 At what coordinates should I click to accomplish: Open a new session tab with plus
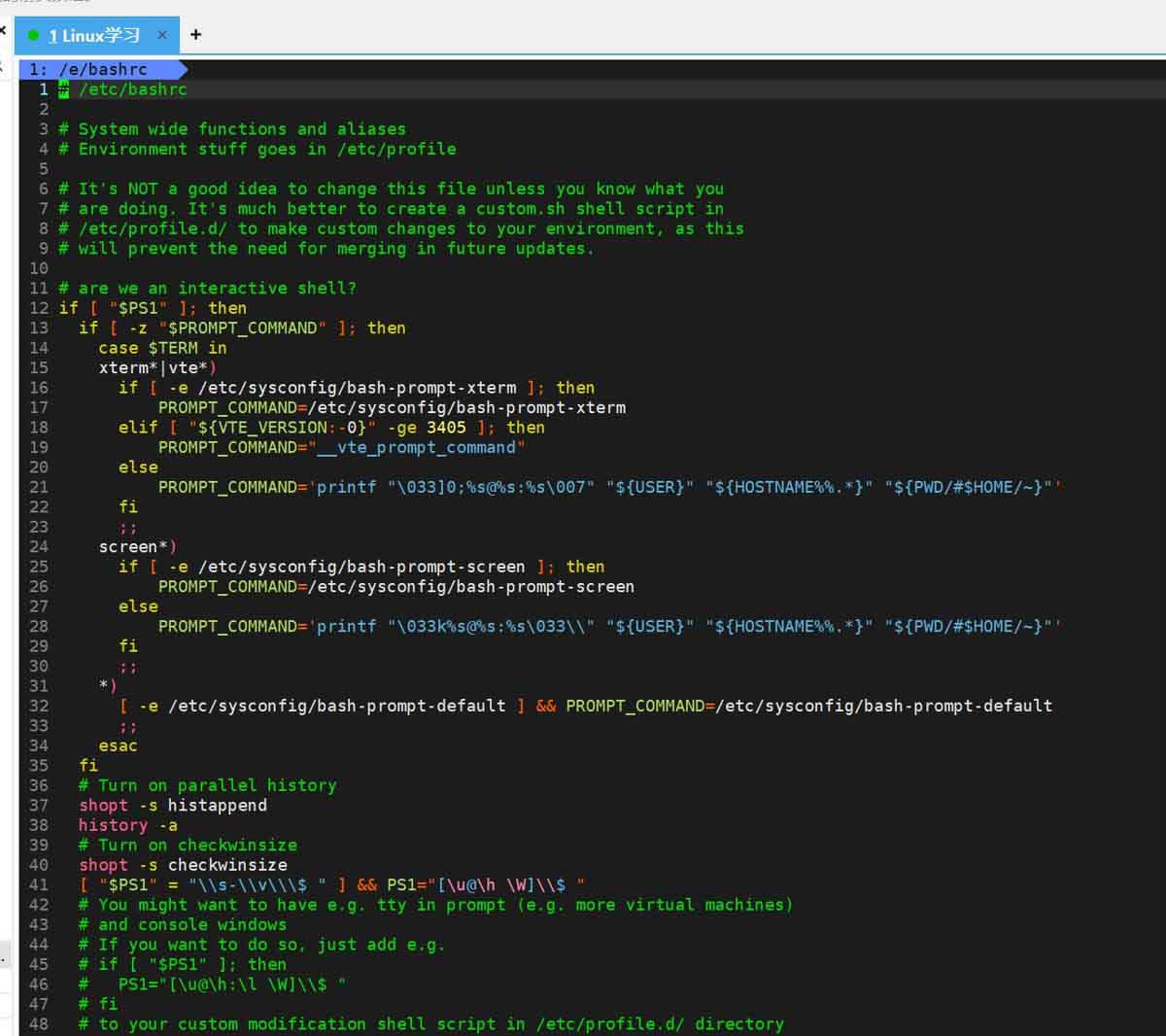tap(195, 35)
